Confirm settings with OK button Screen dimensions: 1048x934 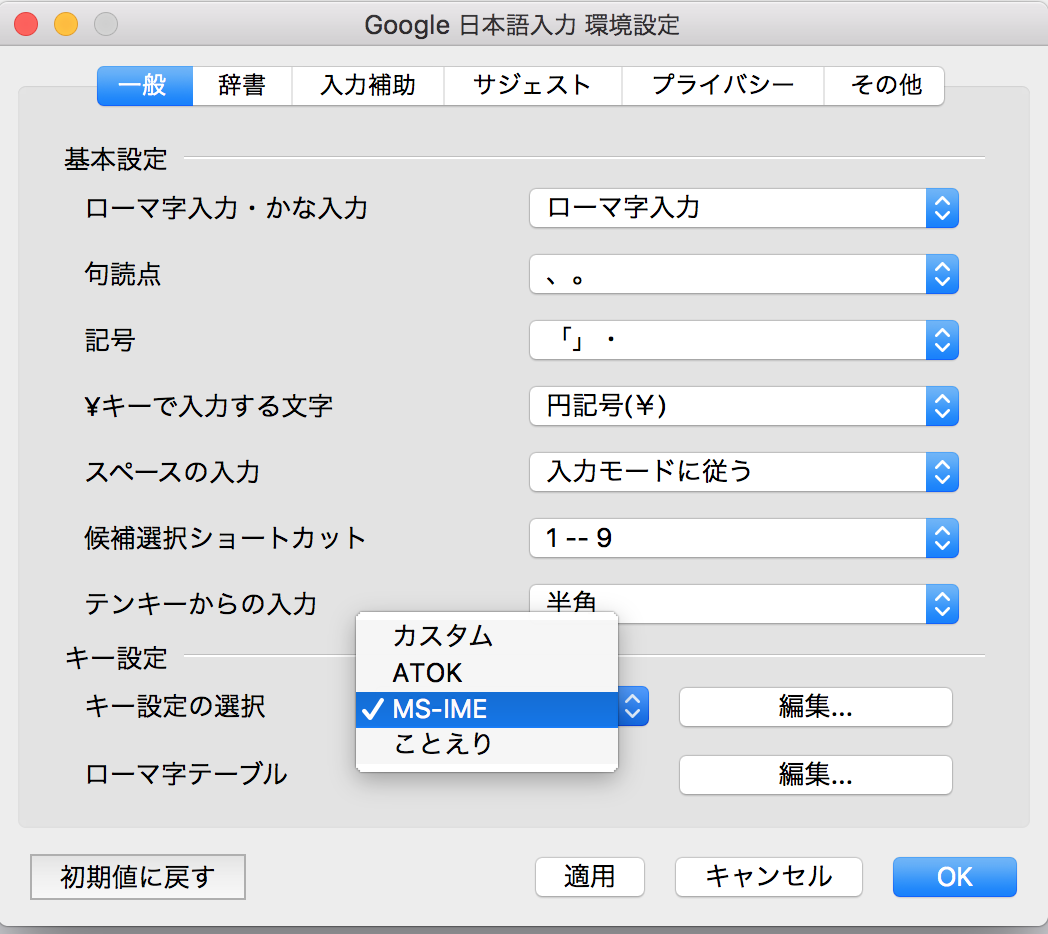(954, 877)
